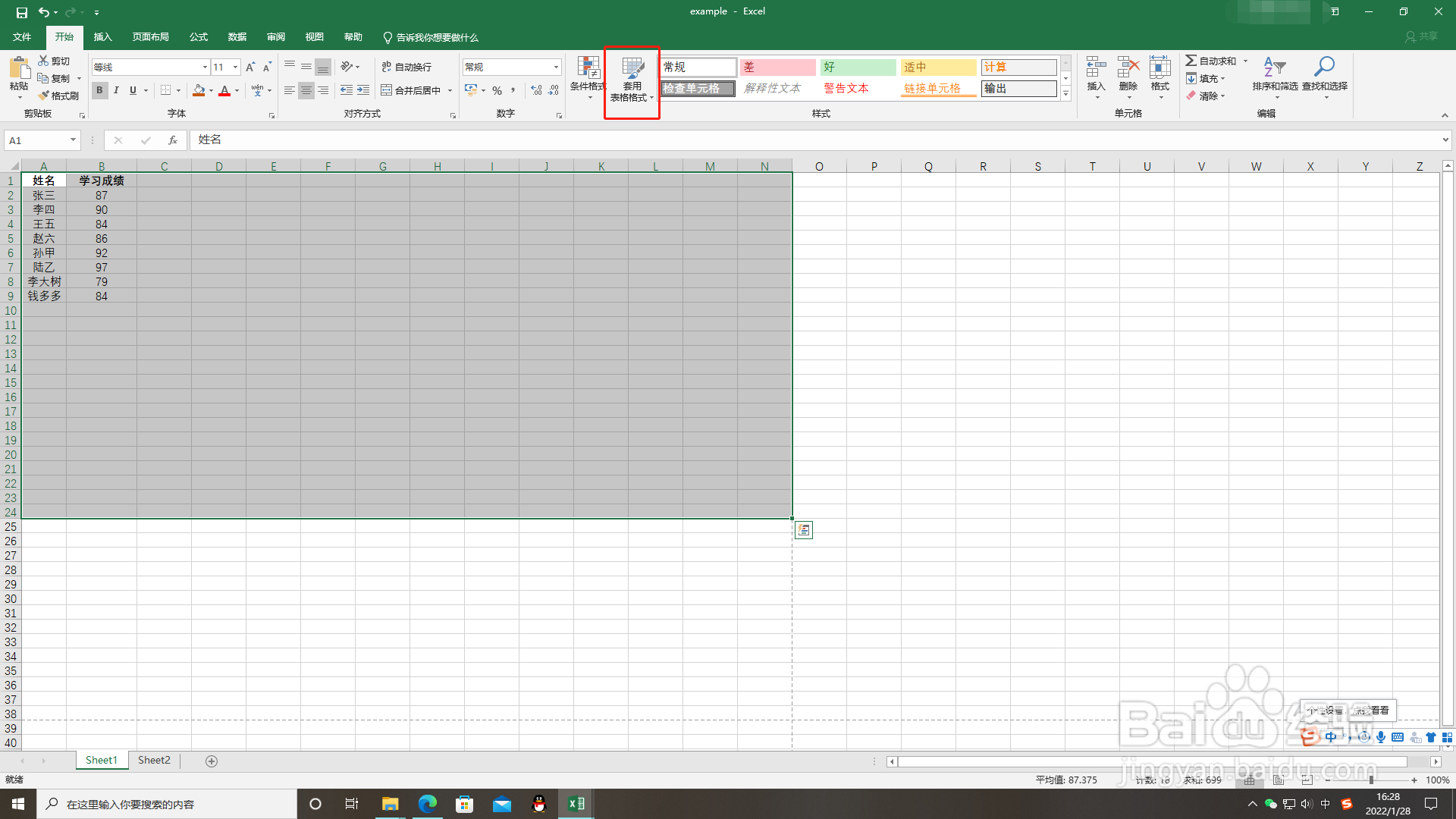Viewport: 1456px width, 819px height.
Task: Expand the Name Box dropdown arrow
Action: pos(73,140)
